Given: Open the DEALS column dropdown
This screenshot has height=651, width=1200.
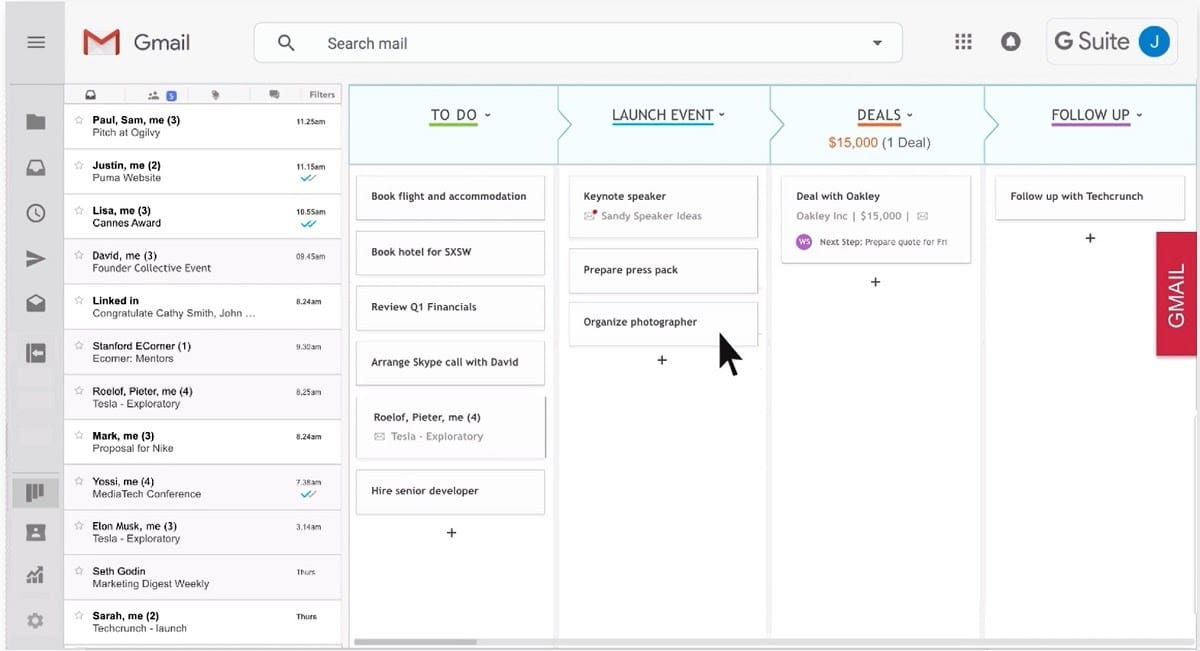Looking at the screenshot, I should pos(911,115).
